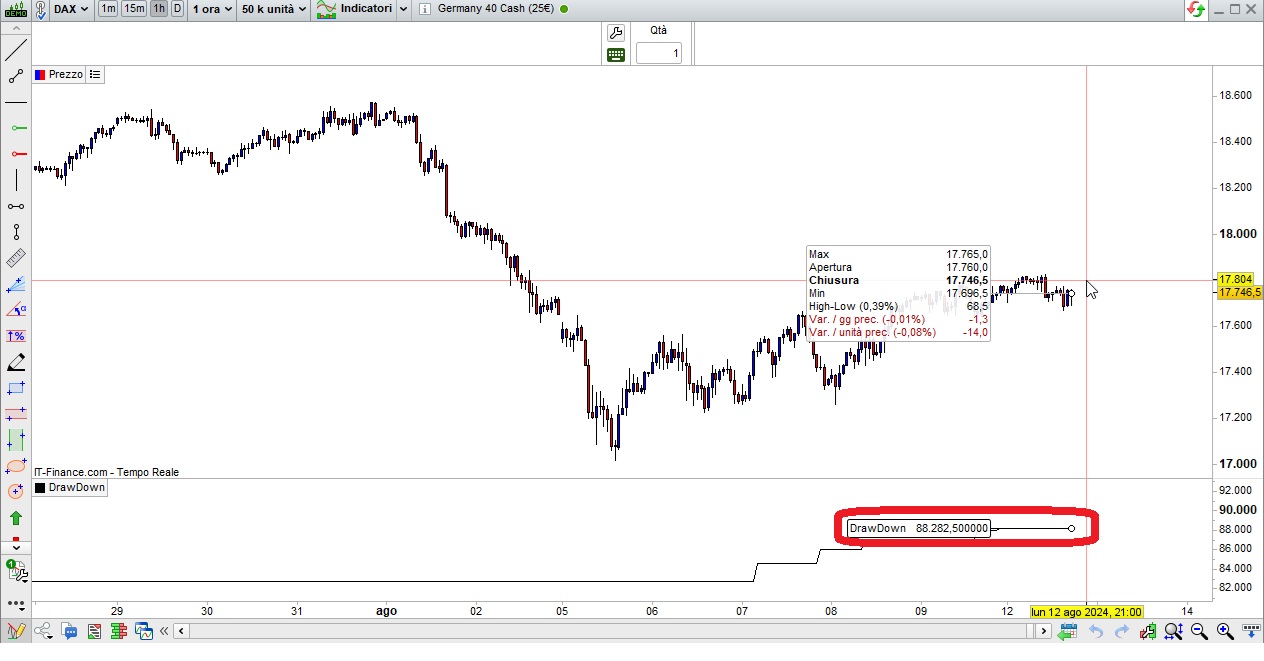Viewport: 1264px width, 661px height.
Task: Toggle the chart link pin icon
Action: click(x=41, y=10)
